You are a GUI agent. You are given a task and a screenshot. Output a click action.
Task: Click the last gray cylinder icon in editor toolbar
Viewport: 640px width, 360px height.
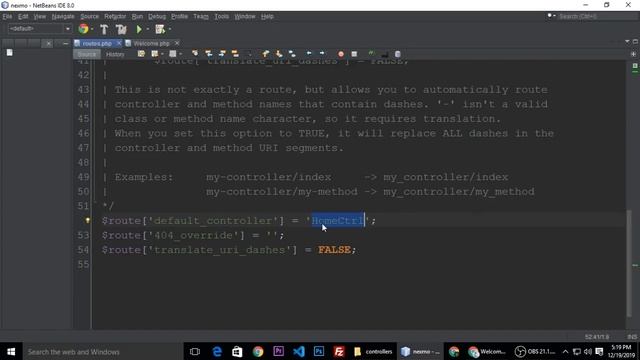(398, 54)
